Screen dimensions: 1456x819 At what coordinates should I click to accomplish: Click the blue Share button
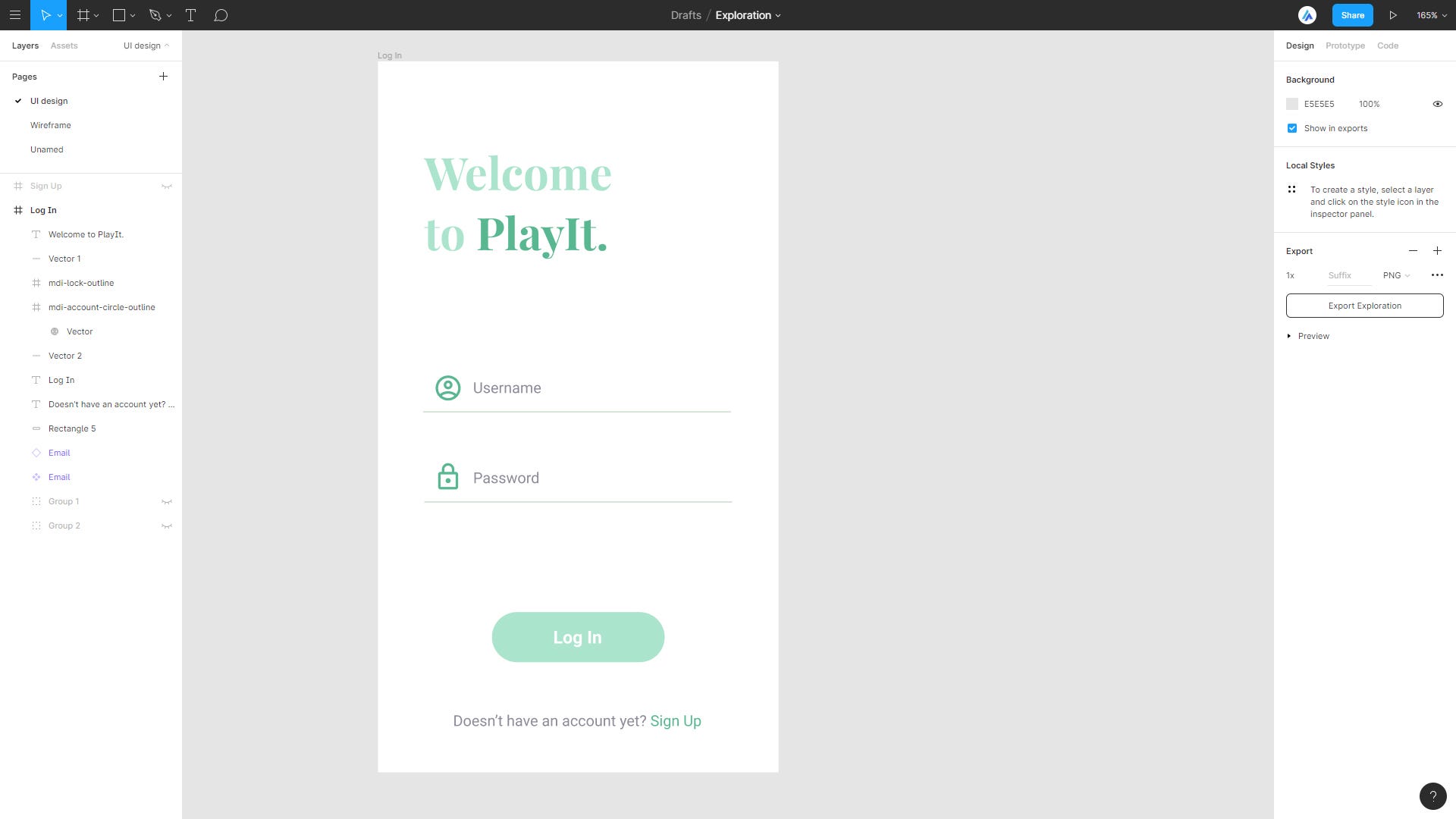1352,15
